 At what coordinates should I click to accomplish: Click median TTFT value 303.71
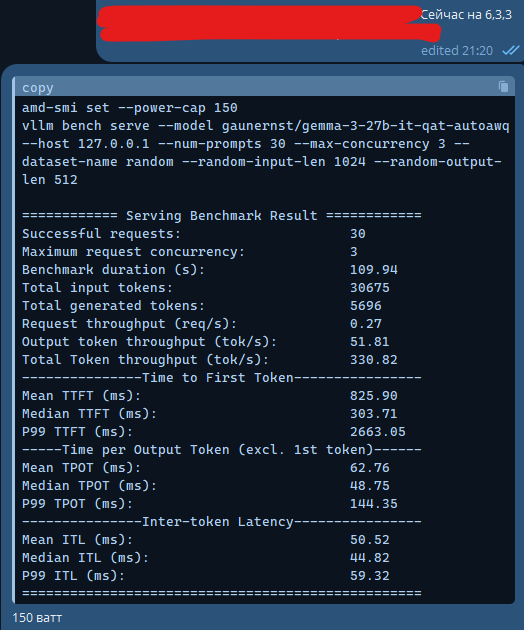coord(374,414)
